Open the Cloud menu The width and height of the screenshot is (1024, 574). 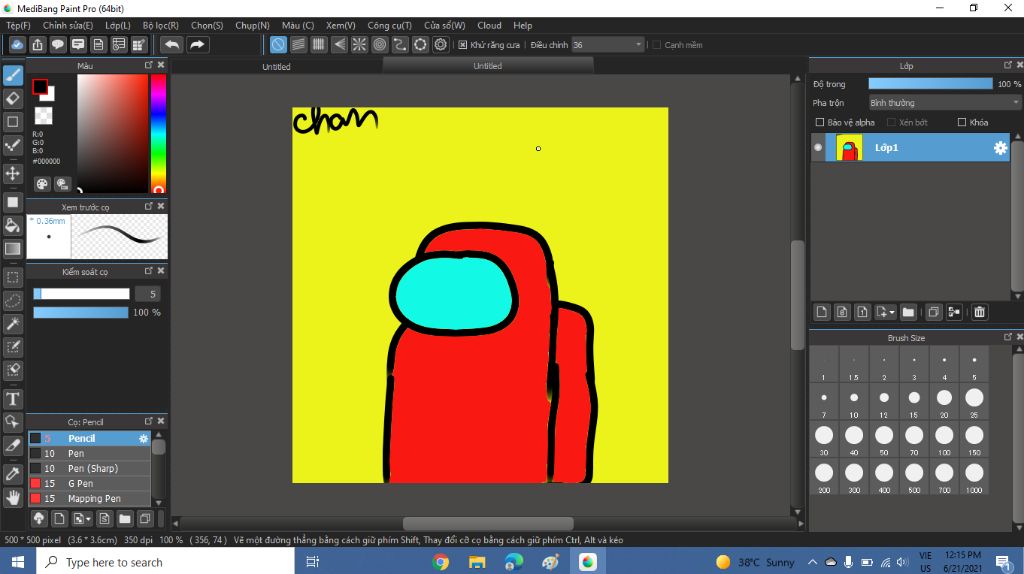489,25
